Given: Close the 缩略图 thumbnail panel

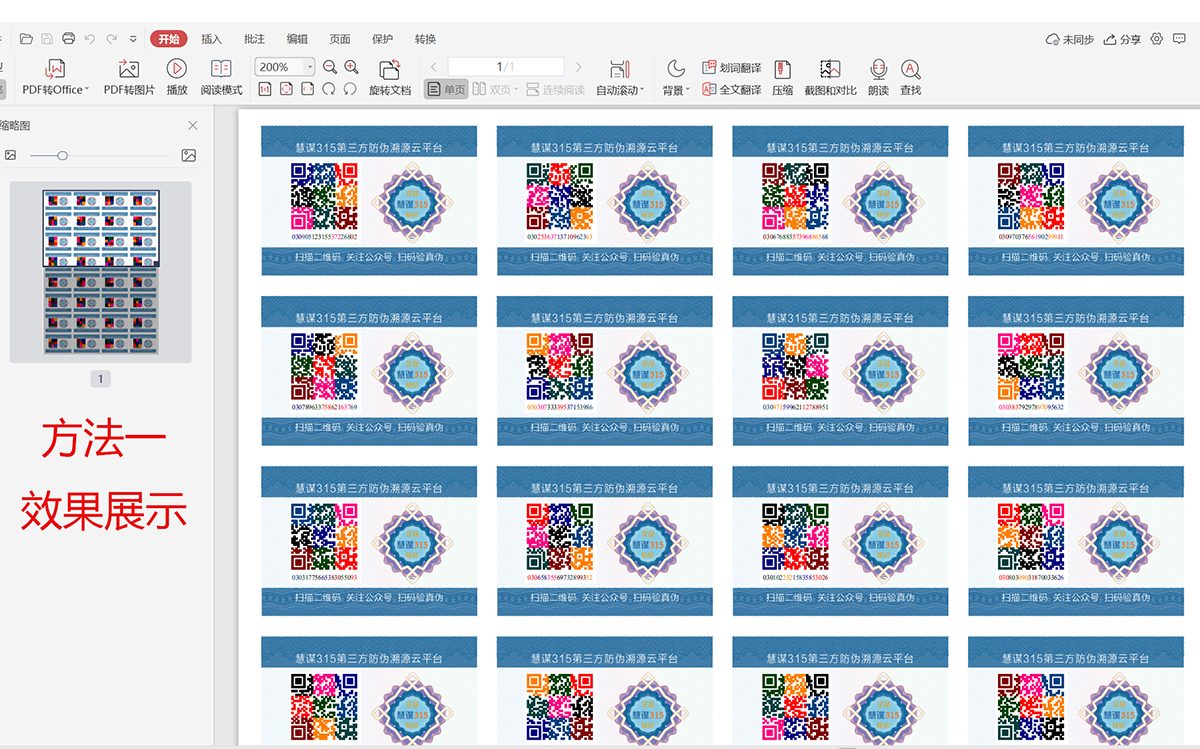Looking at the screenshot, I should [193, 126].
